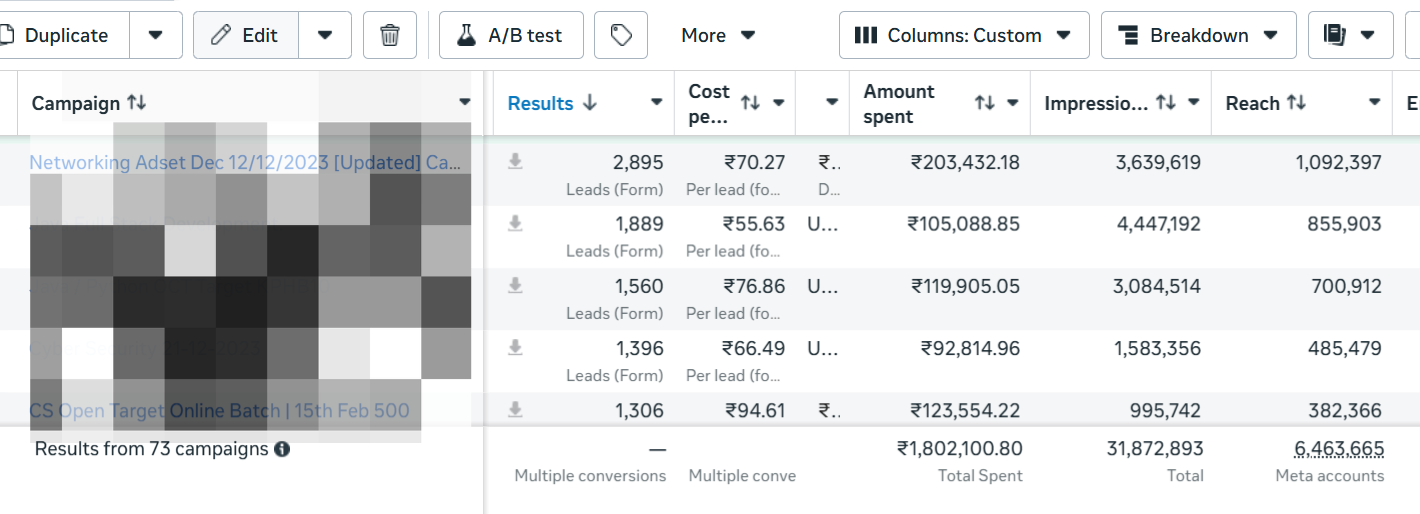Click download icon for 2,895 results row
1420x514 pixels.
515,162
